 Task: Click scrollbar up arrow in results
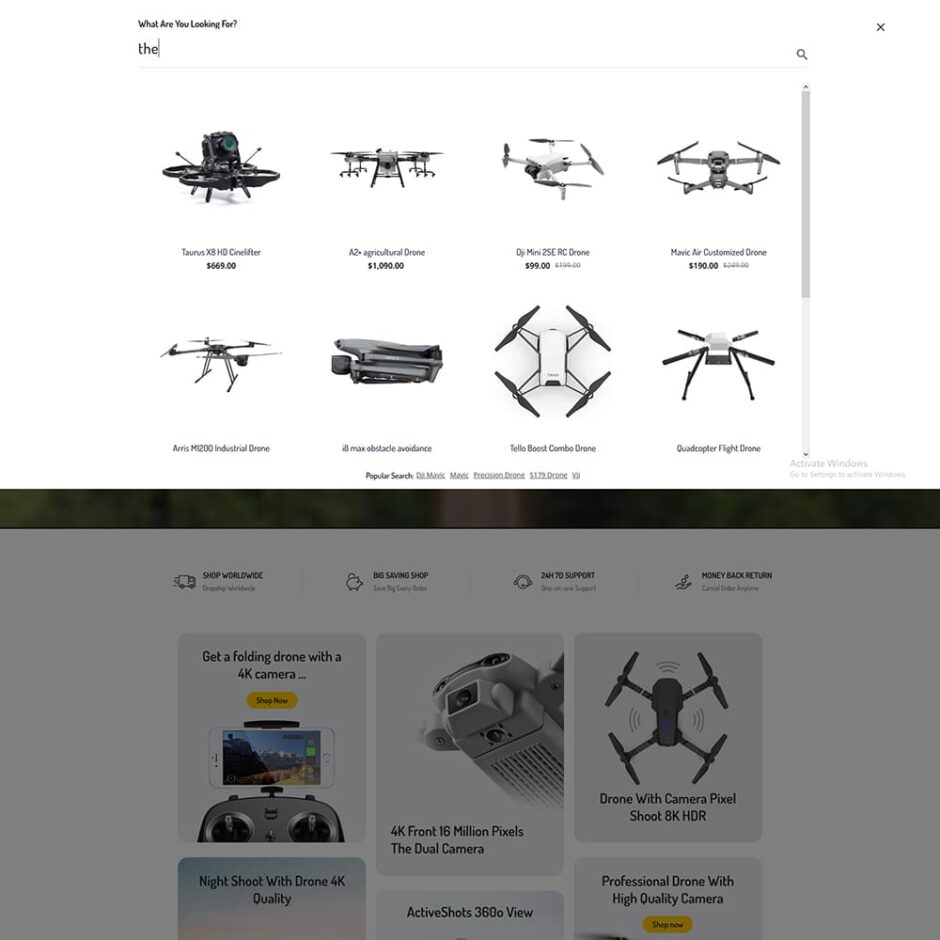click(806, 88)
